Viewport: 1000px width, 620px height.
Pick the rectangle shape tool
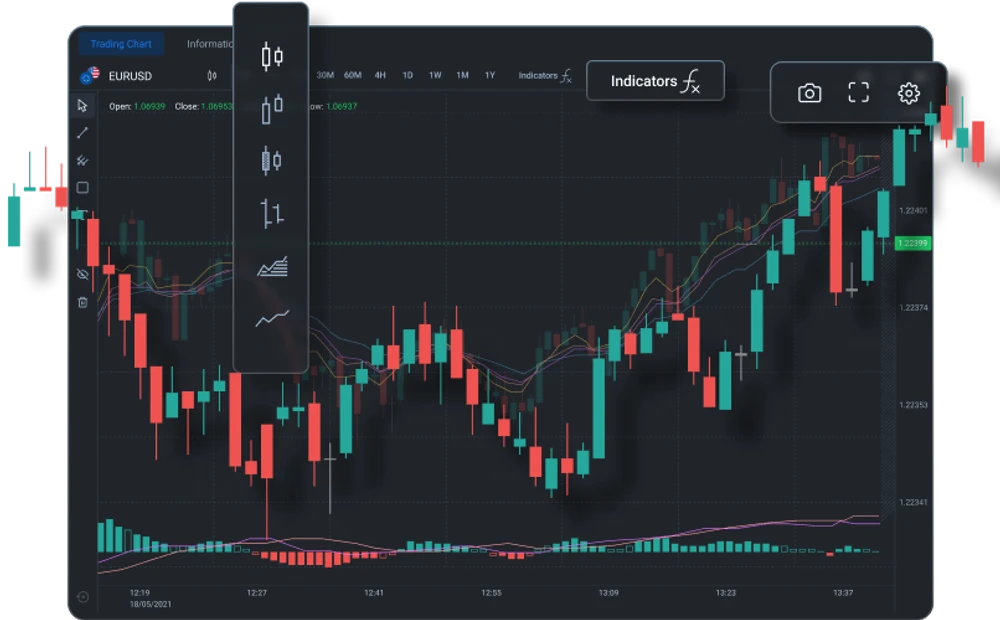click(82, 188)
